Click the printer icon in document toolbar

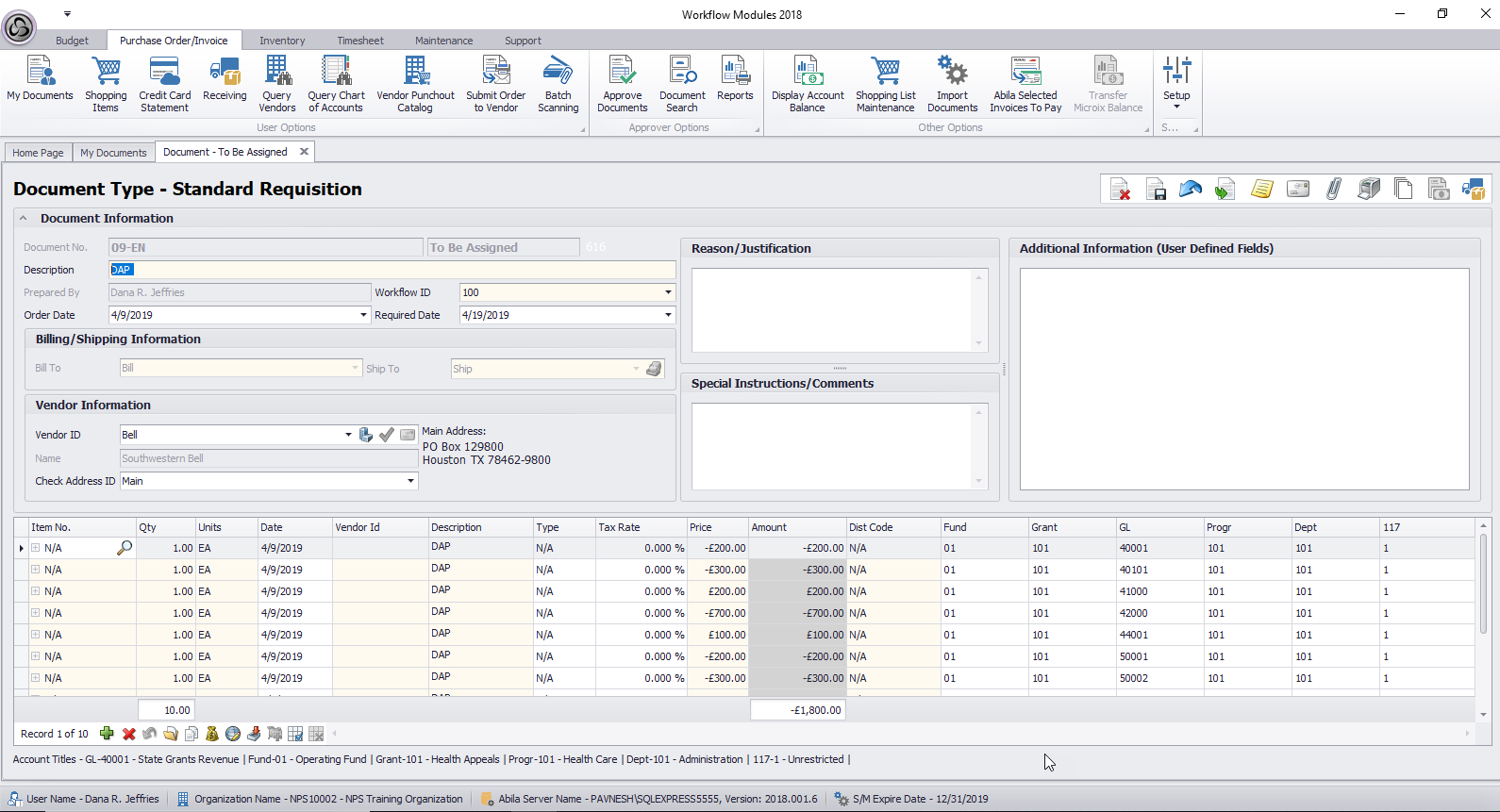[x=1368, y=190]
